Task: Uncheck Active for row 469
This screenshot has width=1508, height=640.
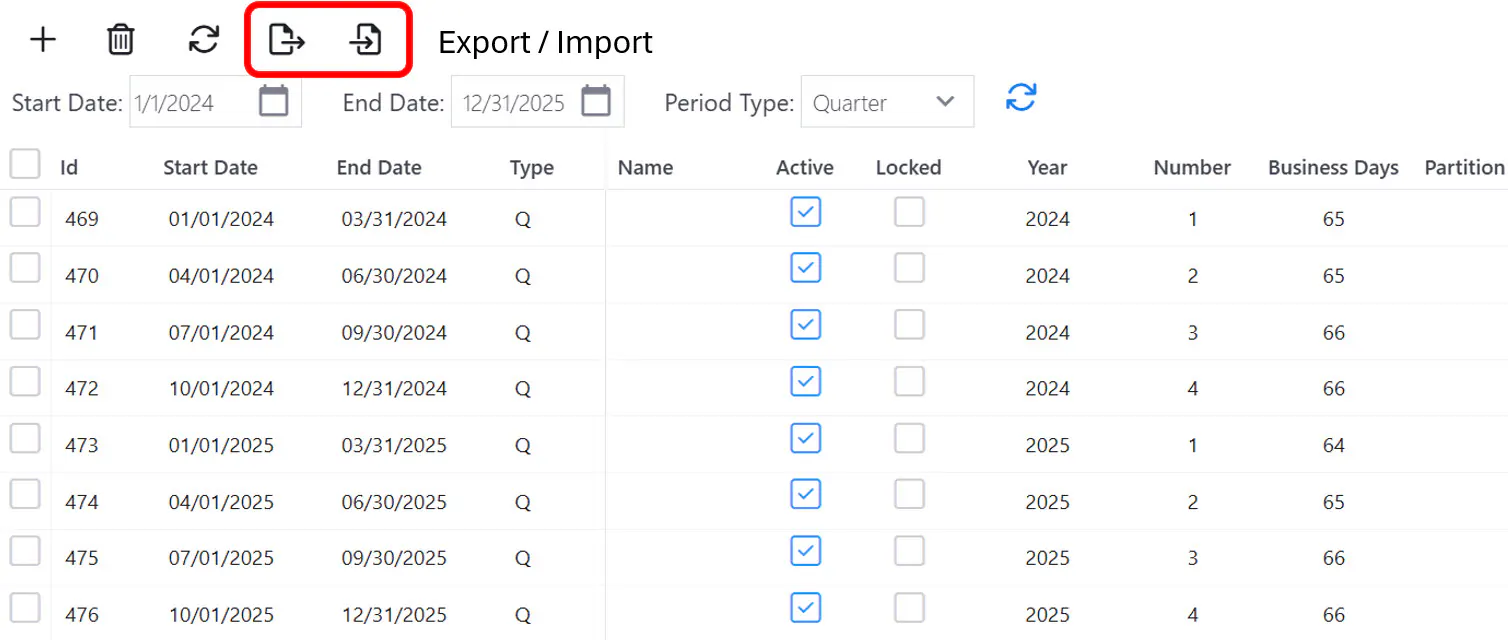Action: click(806, 212)
